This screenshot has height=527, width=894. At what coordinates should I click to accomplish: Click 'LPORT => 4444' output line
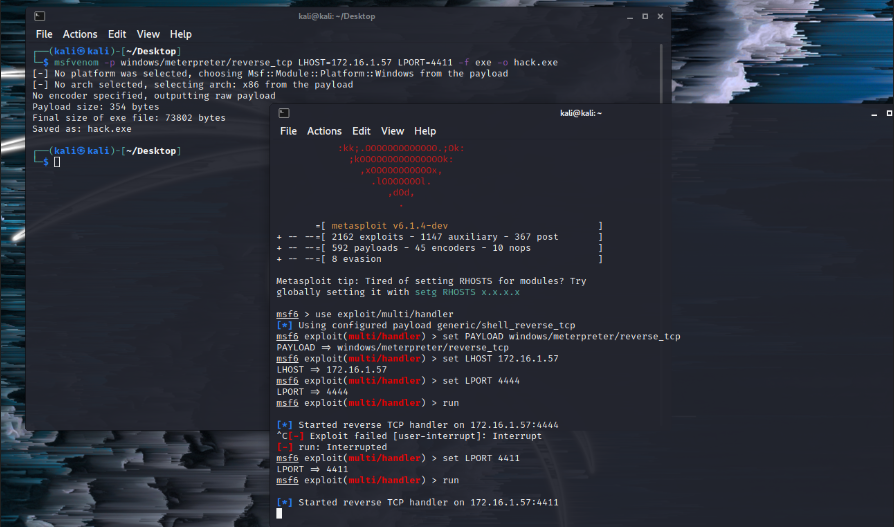312,392
